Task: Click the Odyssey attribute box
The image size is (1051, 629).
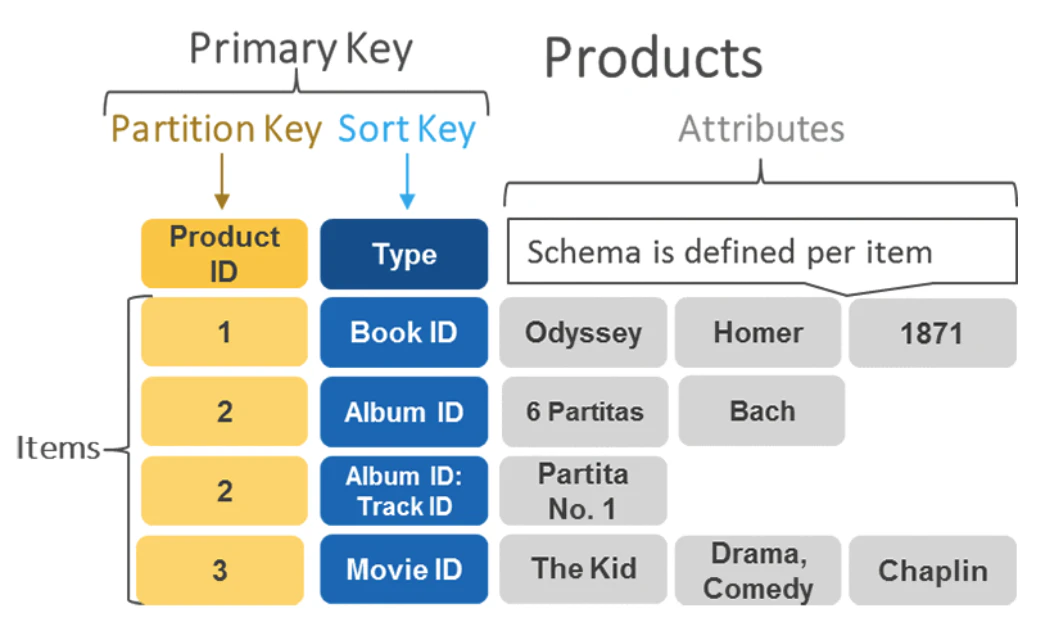Action: (584, 332)
